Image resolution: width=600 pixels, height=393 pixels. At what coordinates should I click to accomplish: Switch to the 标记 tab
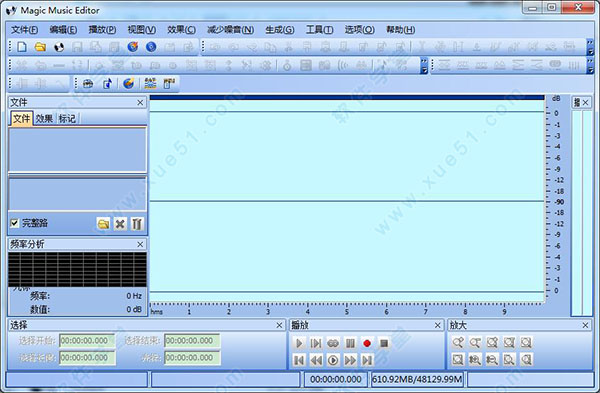67,119
